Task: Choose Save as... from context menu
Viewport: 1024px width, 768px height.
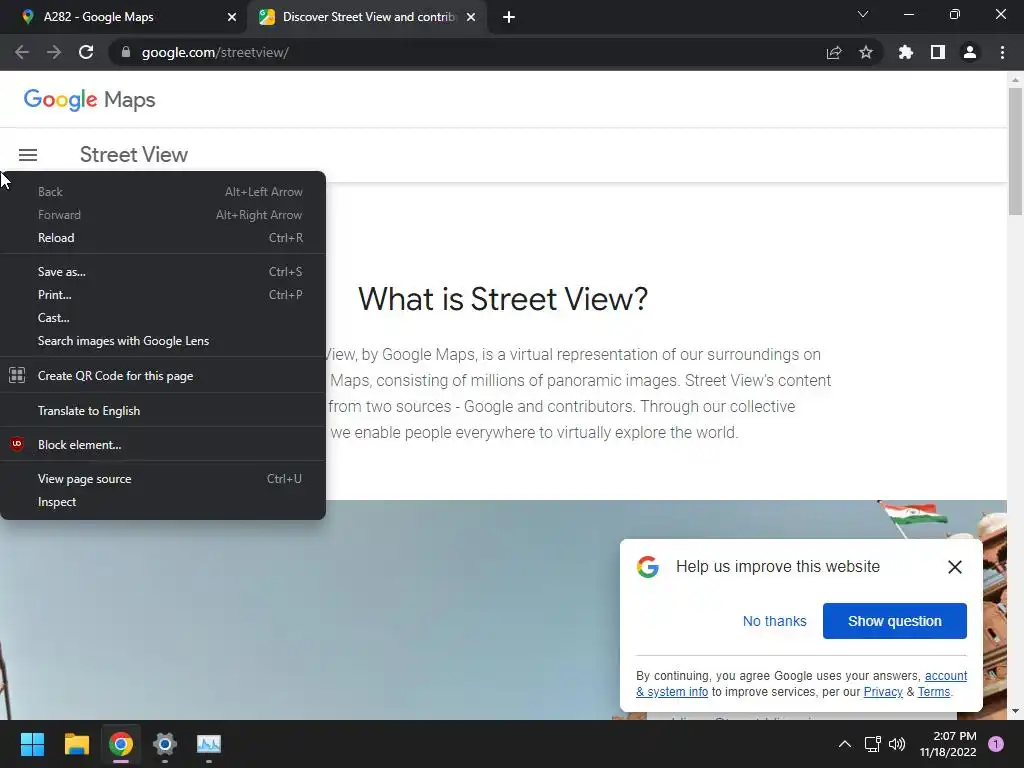Action: click(x=163, y=272)
